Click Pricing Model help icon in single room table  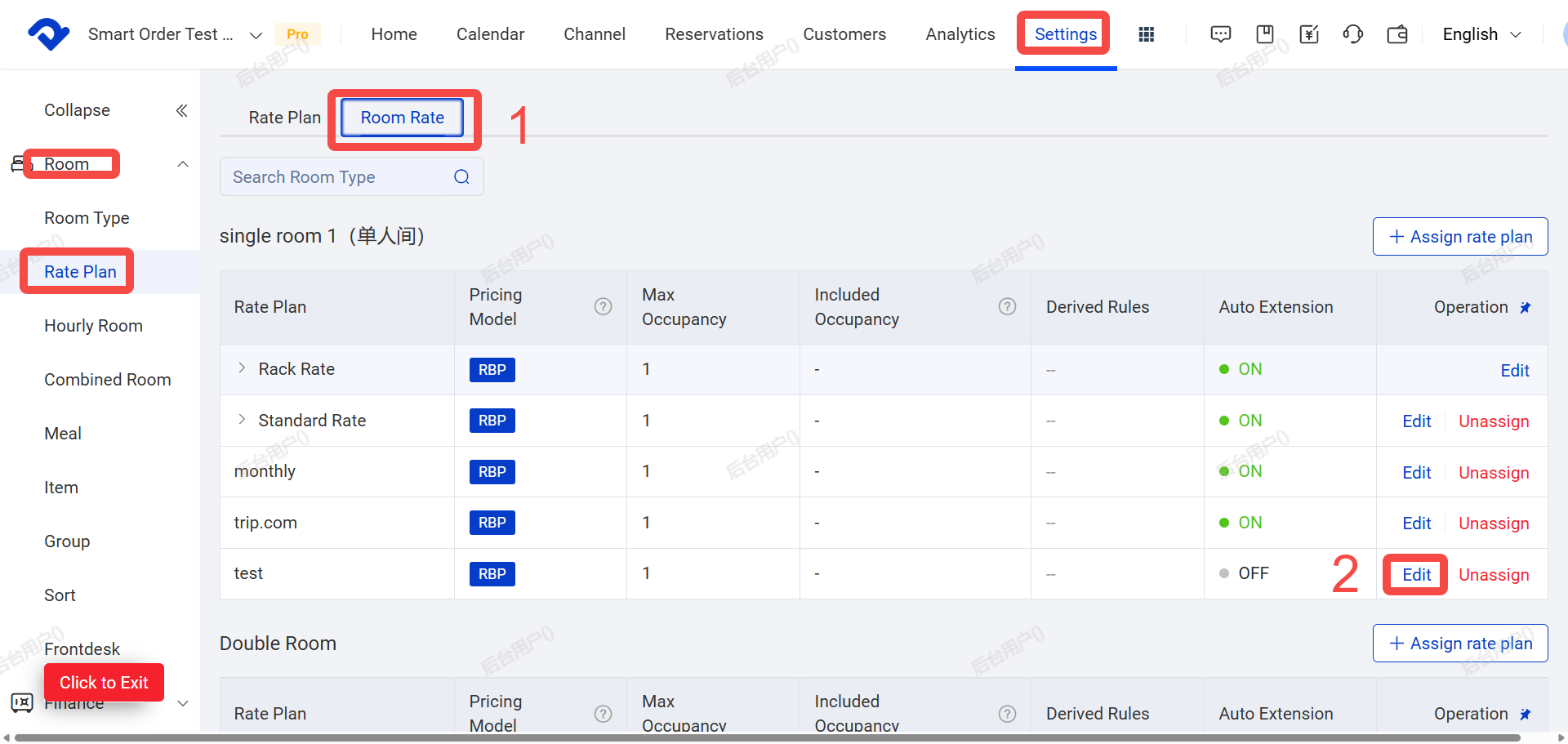603,306
